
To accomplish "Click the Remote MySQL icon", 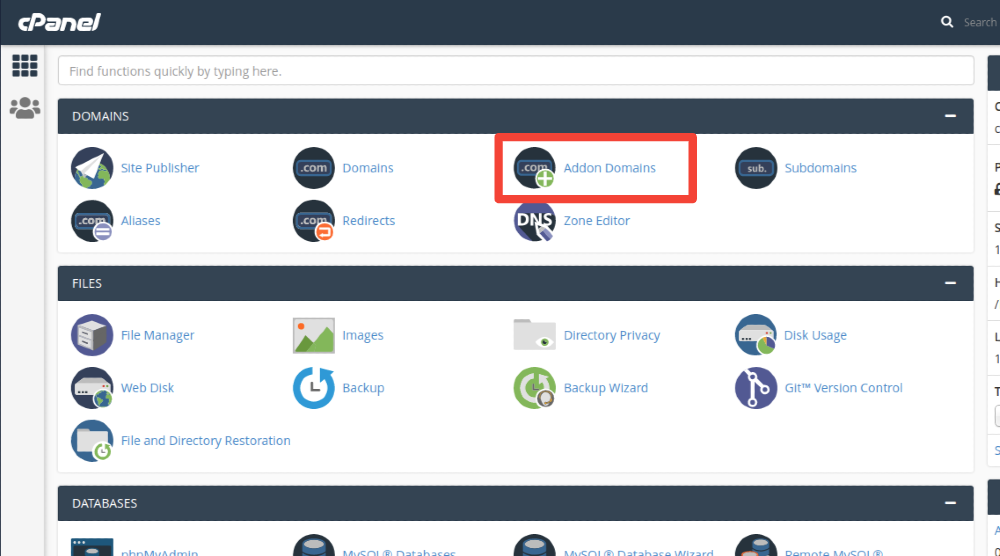I will click(x=756, y=546).
